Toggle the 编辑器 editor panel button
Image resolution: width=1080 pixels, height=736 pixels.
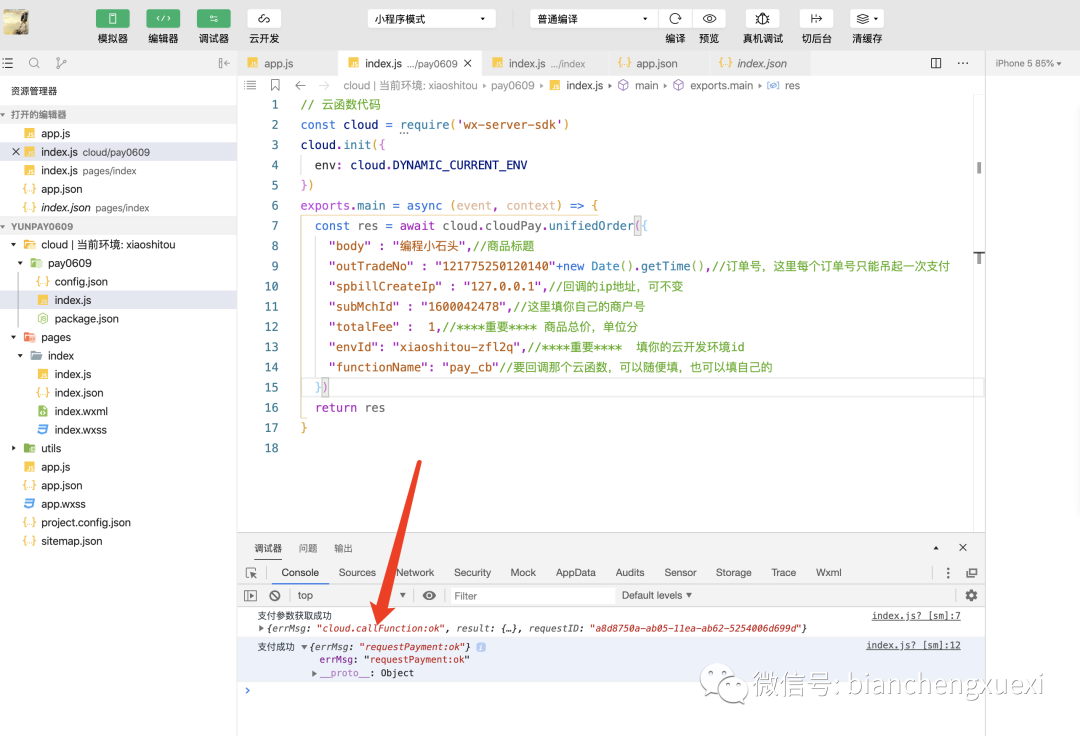point(163,19)
